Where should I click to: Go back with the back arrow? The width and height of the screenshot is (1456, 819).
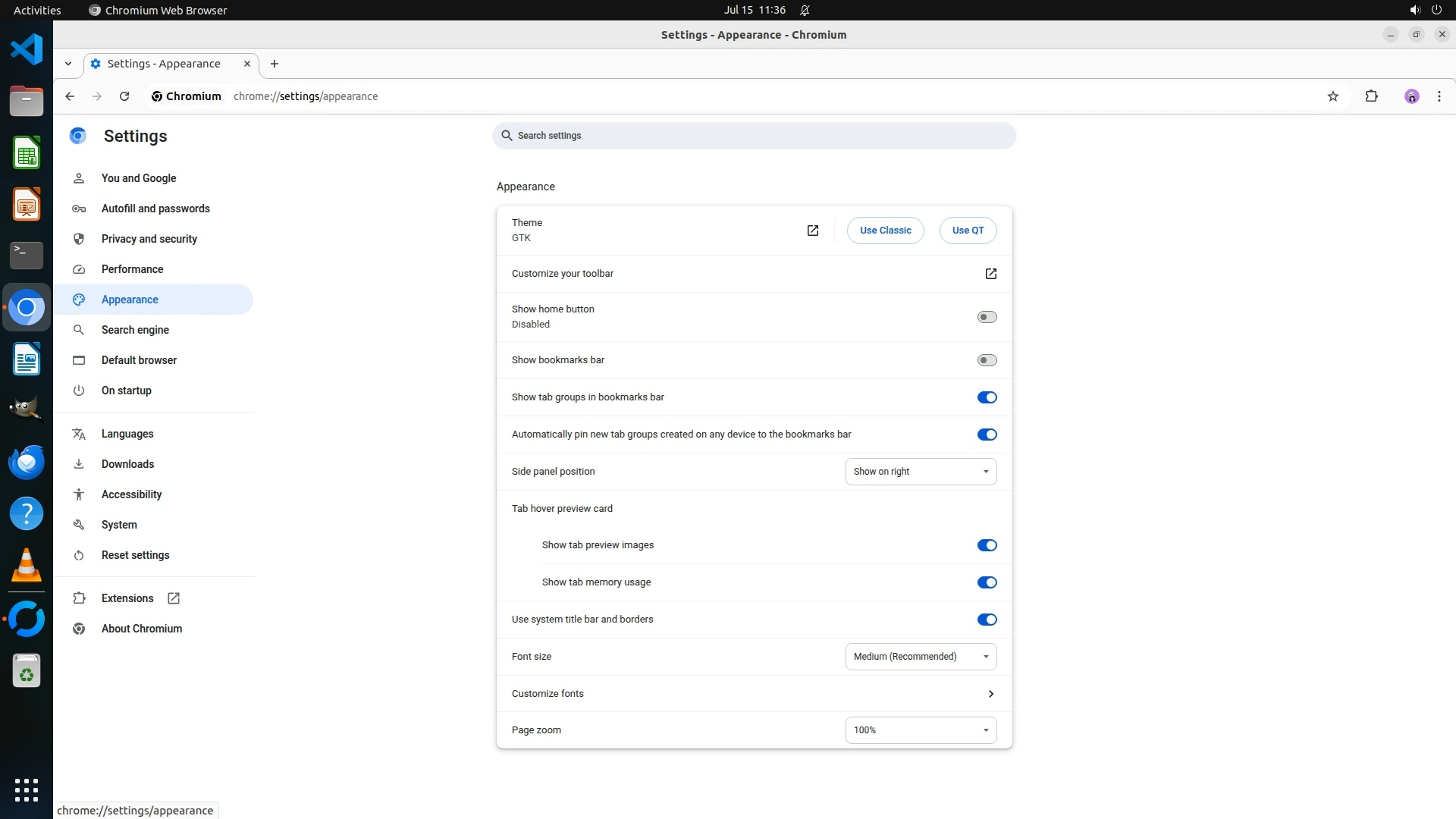coord(70,96)
